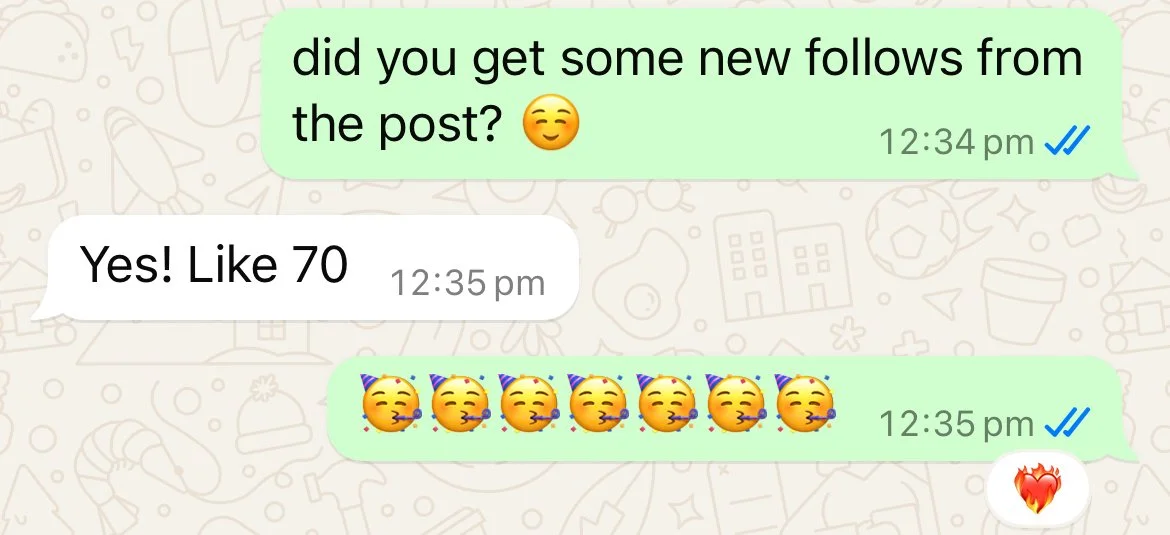Click the fifth party face emoji
The height and width of the screenshot is (535, 1170).
click(x=665, y=404)
